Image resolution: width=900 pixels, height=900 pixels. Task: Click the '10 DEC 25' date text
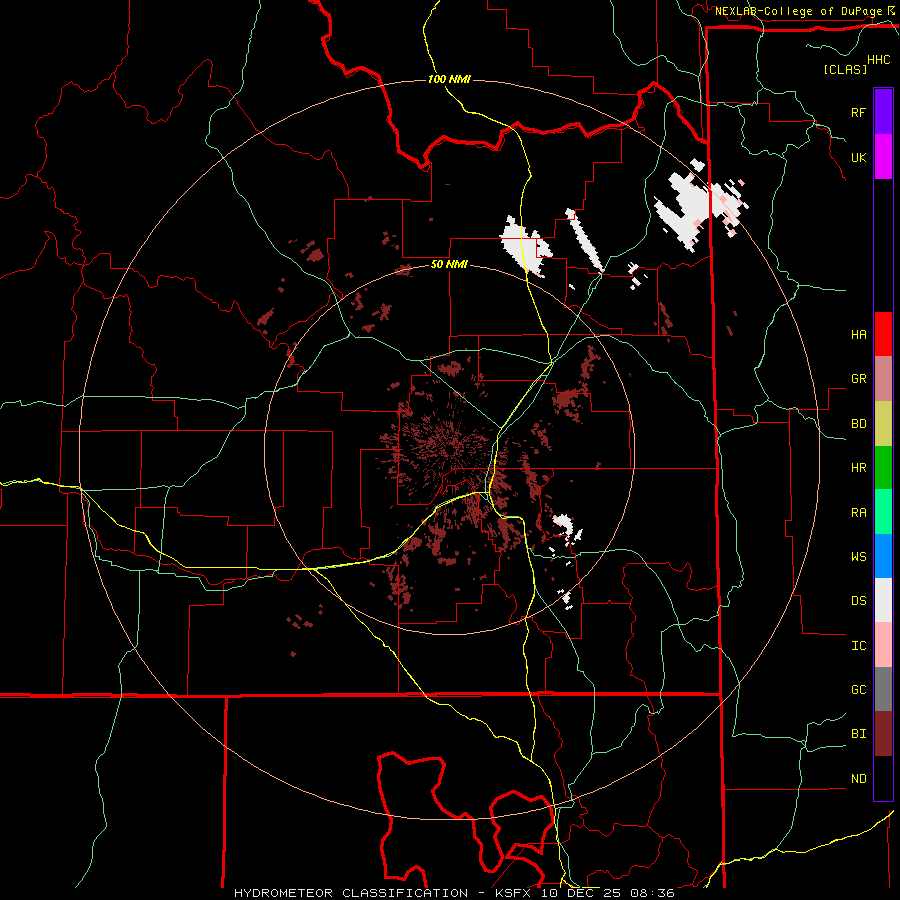click(x=579, y=893)
